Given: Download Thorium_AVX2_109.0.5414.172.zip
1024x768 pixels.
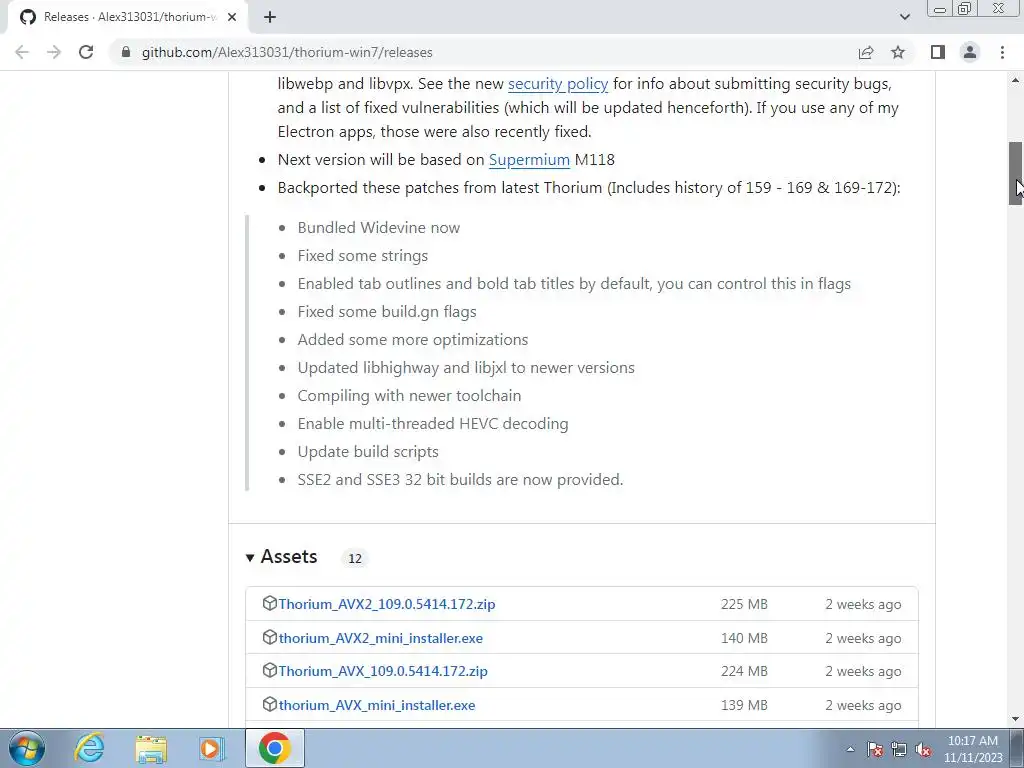Looking at the screenshot, I should point(387,604).
